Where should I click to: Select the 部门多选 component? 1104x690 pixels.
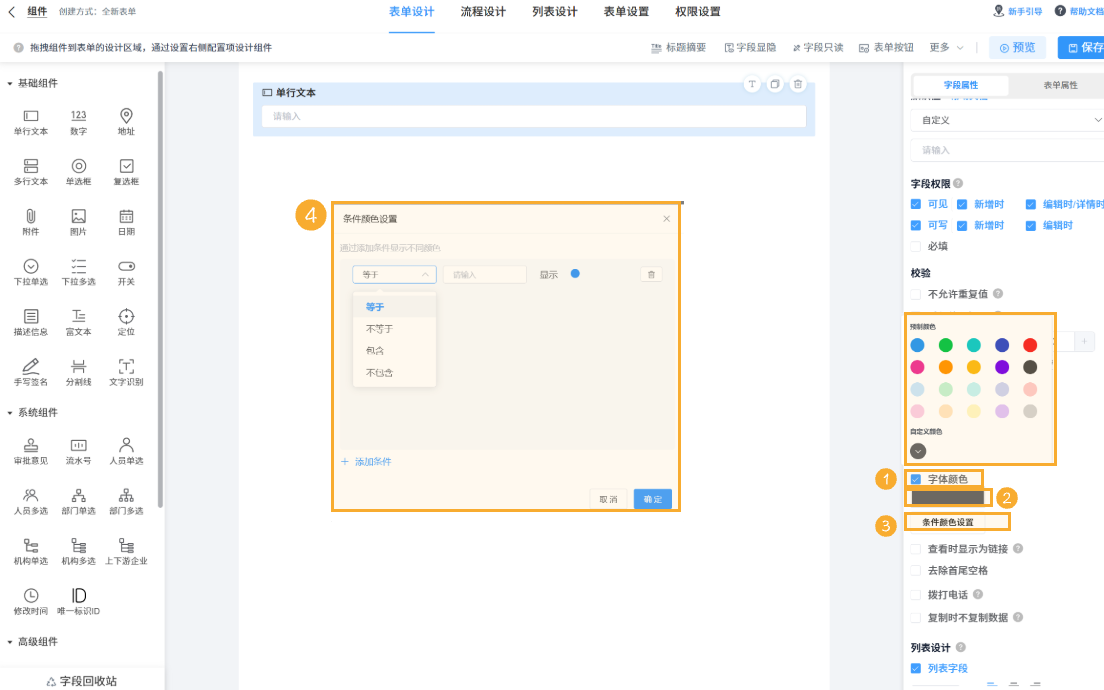pyautogui.click(x=126, y=501)
